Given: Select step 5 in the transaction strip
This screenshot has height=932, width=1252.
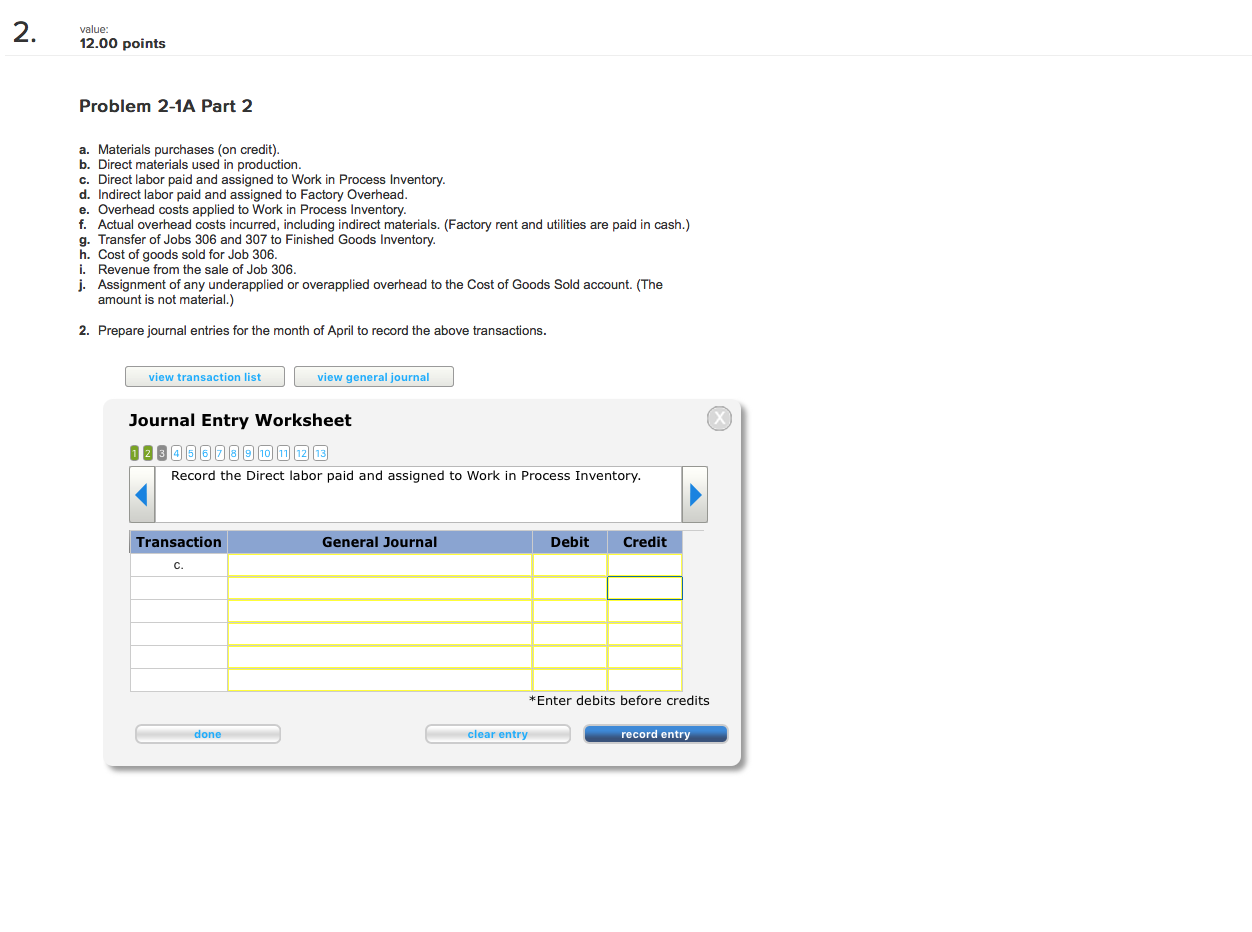Looking at the screenshot, I should (190, 453).
